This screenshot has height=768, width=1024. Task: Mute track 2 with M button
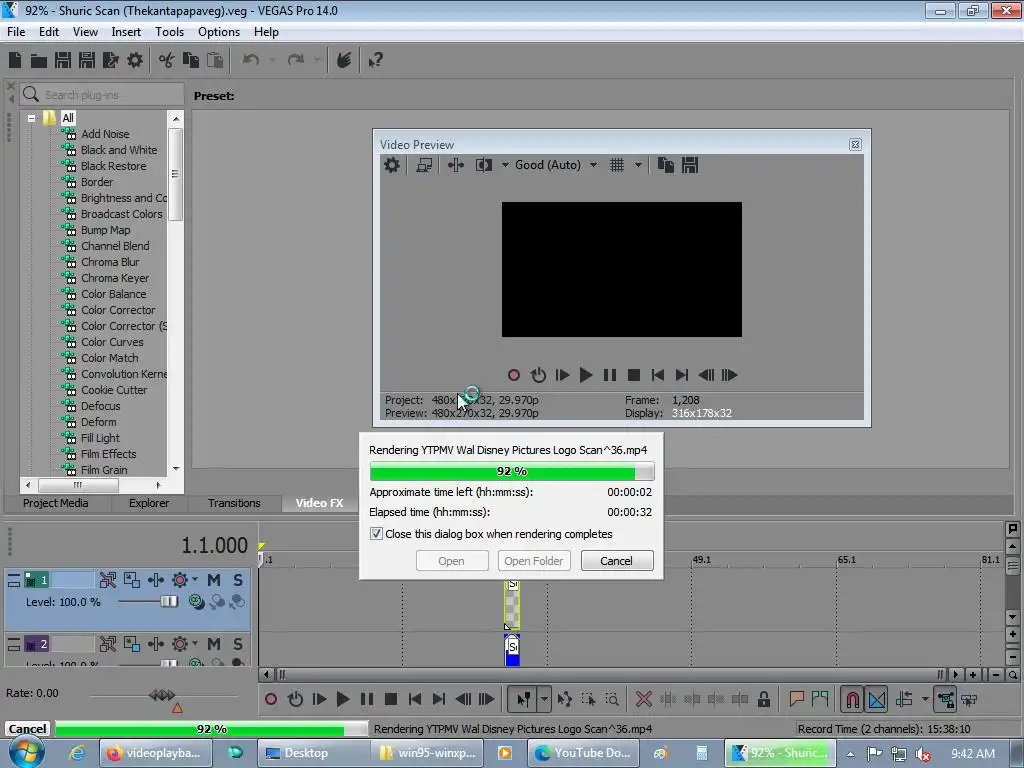(x=214, y=644)
